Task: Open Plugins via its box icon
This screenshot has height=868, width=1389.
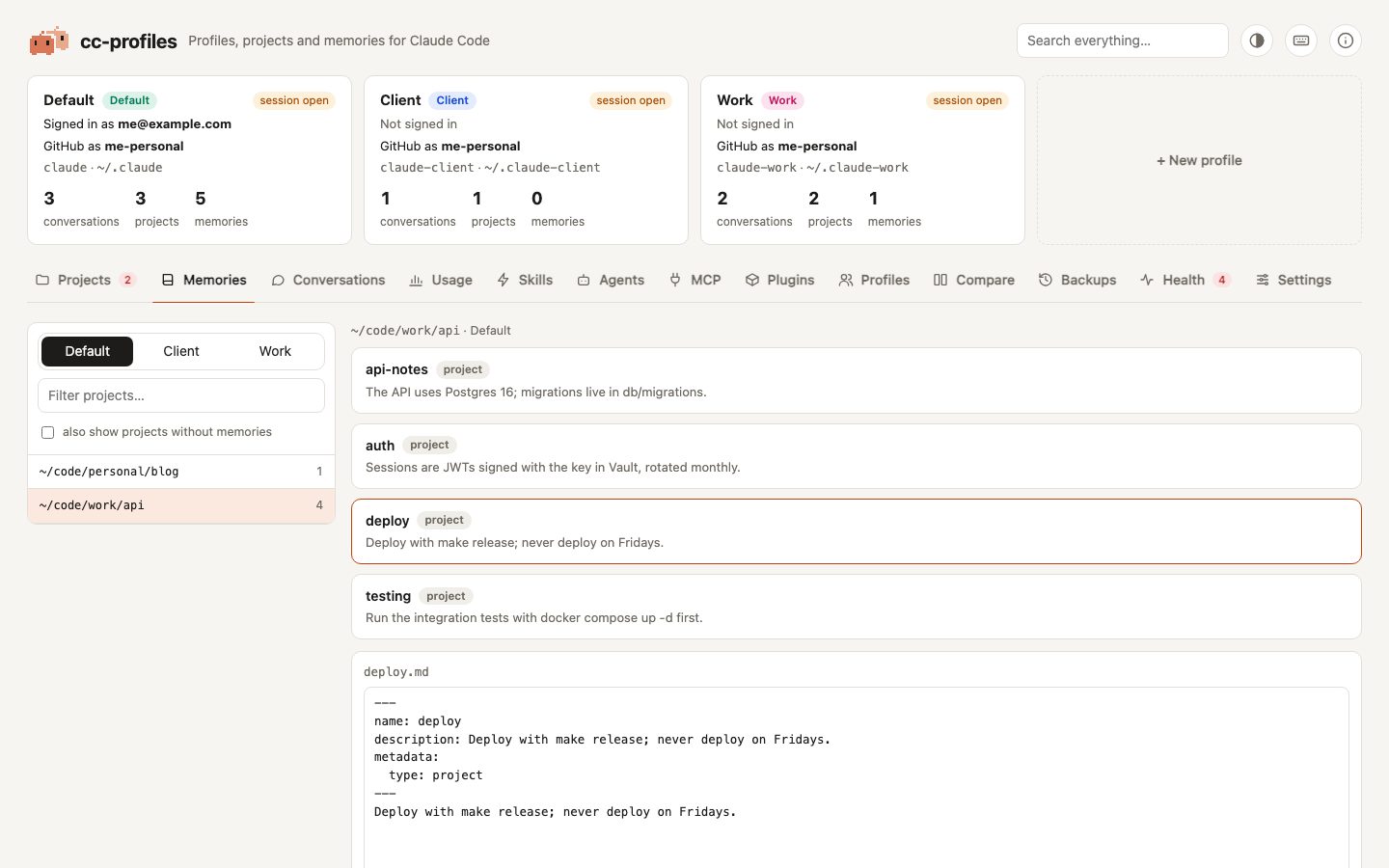Action: pyautogui.click(x=752, y=280)
